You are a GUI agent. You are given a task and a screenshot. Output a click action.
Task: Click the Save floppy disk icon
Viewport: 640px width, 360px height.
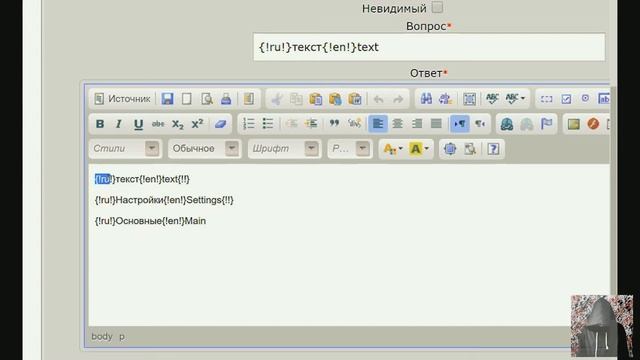[x=167, y=99]
